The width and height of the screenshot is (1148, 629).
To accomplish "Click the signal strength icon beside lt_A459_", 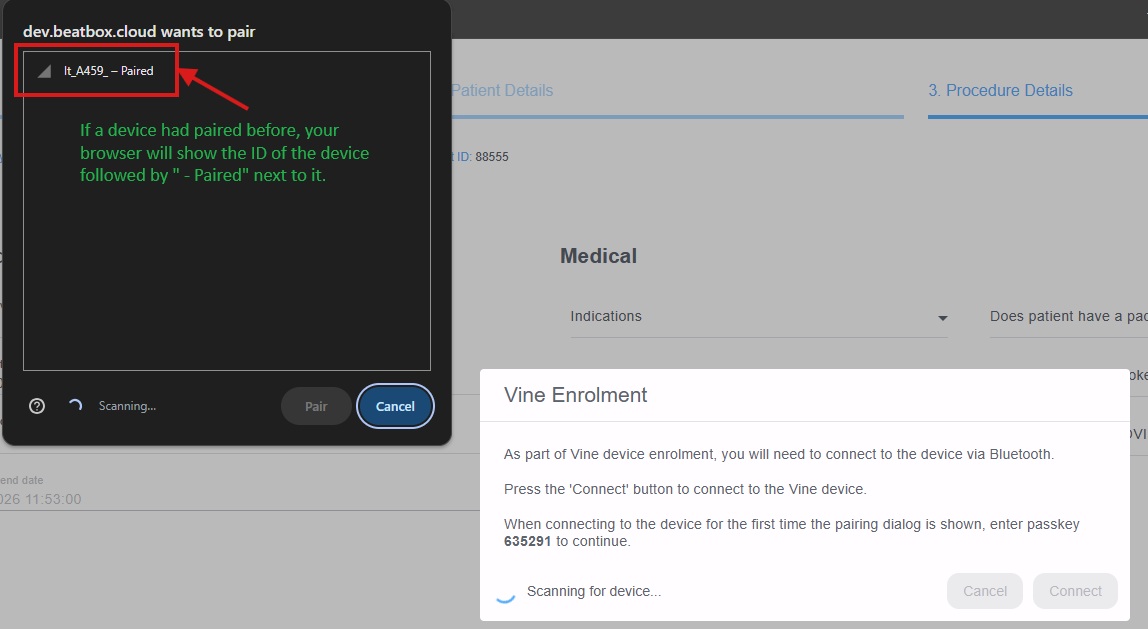I will tap(44, 71).
